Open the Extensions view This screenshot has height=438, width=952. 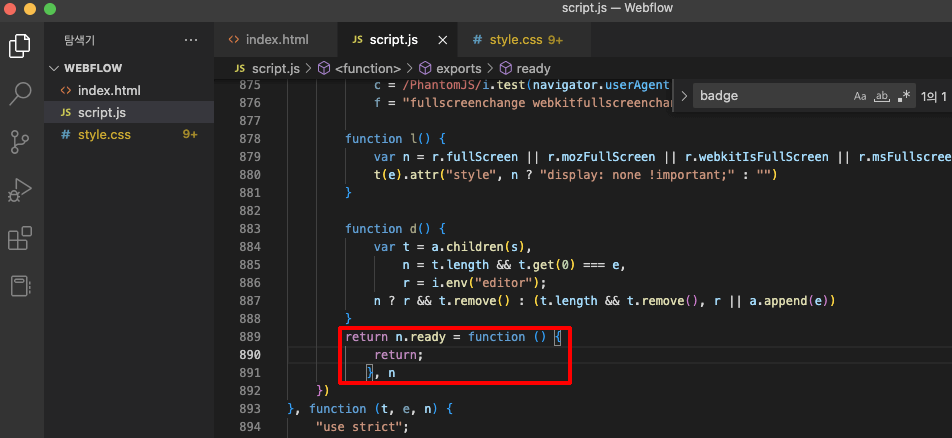coord(20,238)
